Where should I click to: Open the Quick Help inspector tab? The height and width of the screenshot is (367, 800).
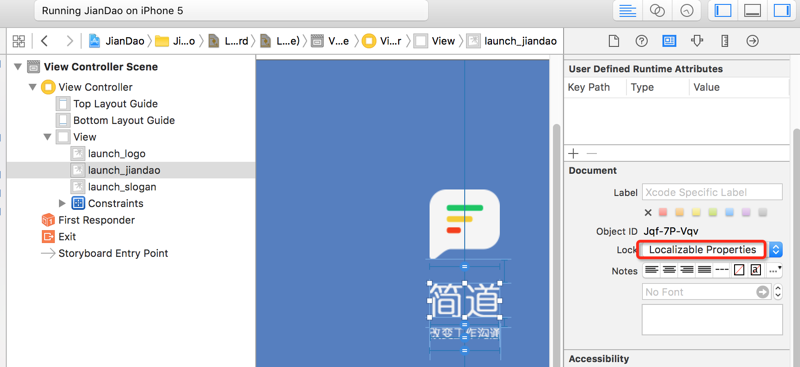tap(641, 41)
